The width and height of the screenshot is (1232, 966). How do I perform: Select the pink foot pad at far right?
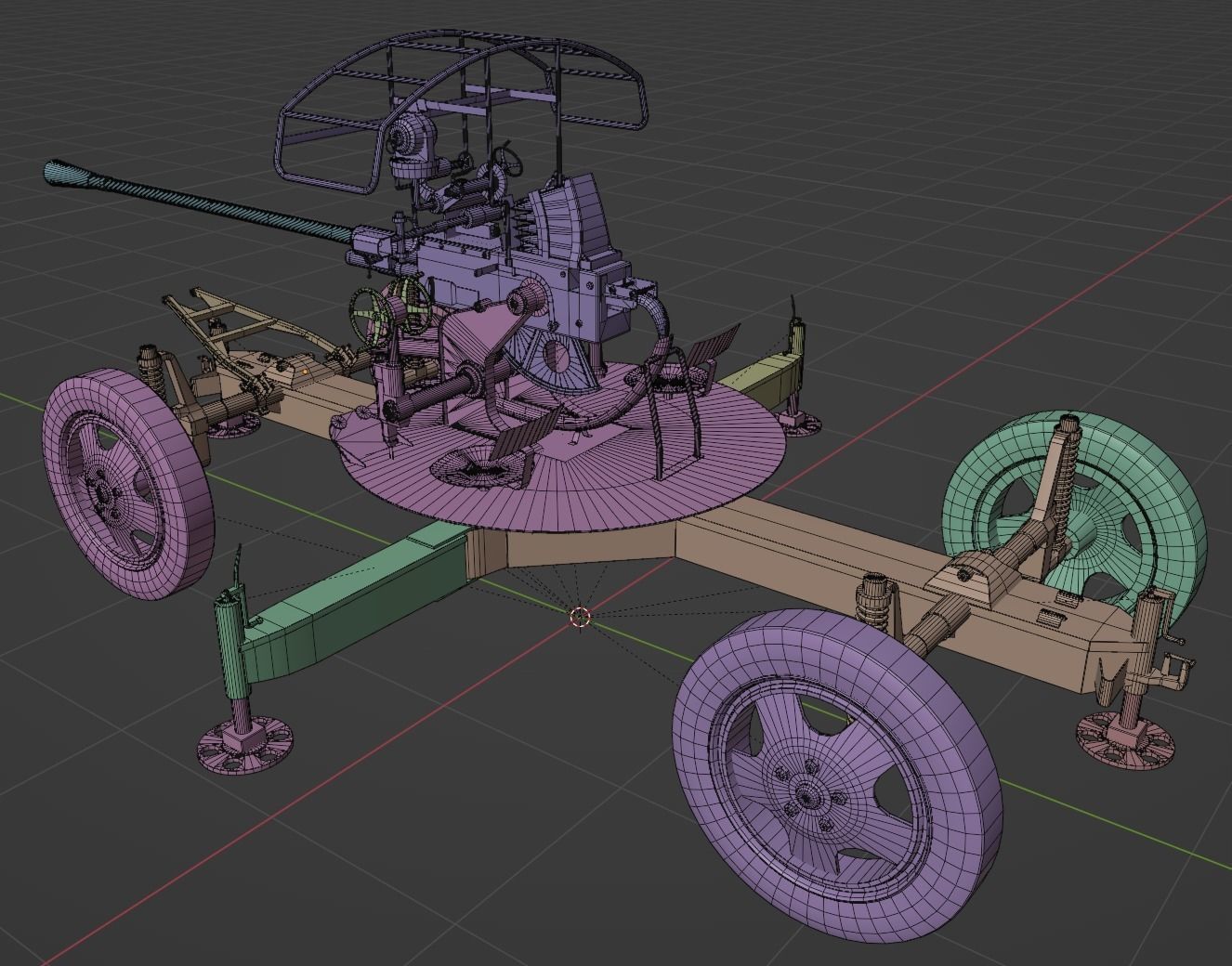click(1125, 740)
